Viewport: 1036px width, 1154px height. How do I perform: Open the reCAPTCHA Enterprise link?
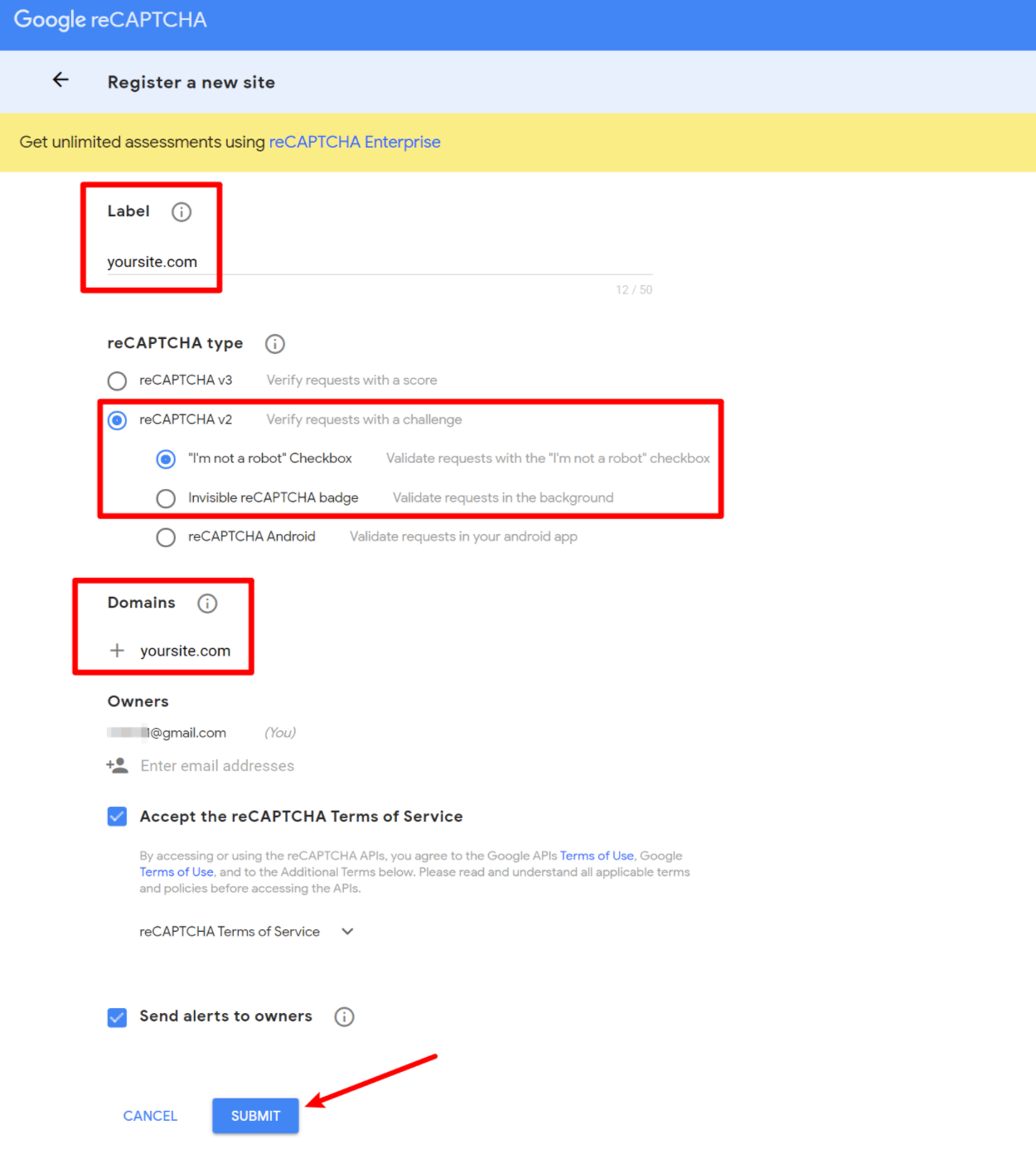(355, 142)
